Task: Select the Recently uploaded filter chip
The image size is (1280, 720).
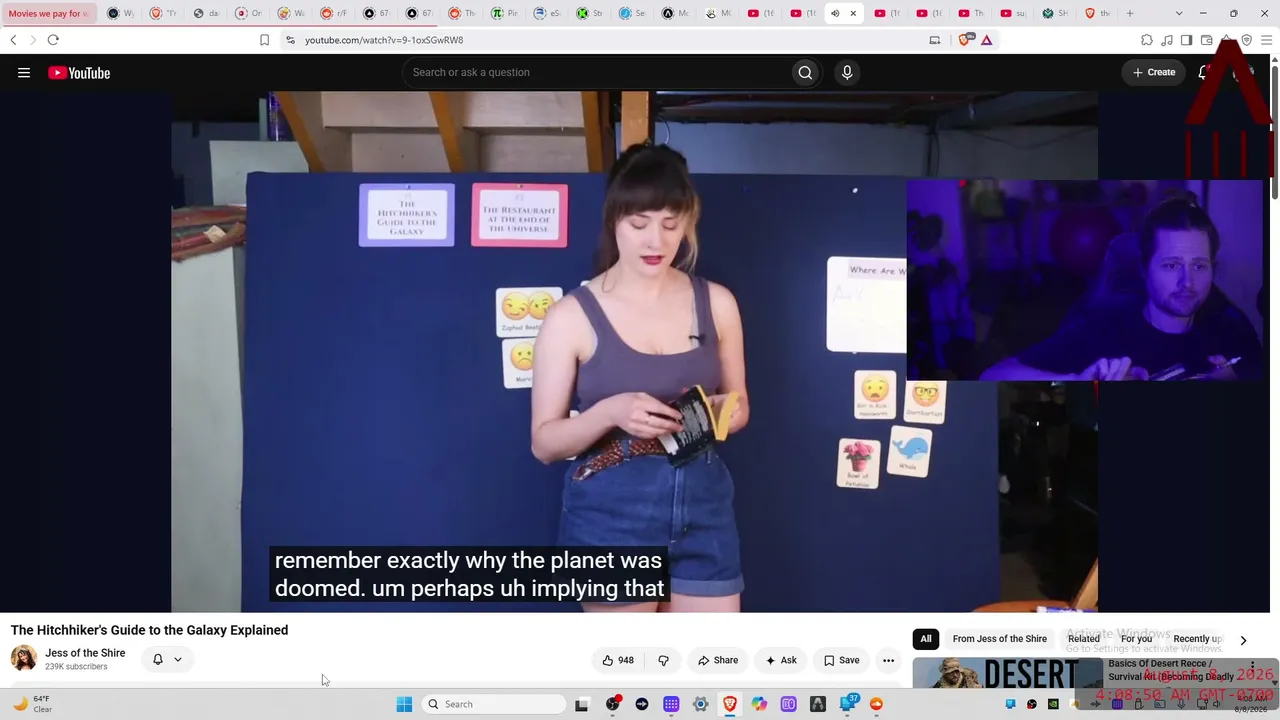Action: pyautogui.click(x=1197, y=639)
